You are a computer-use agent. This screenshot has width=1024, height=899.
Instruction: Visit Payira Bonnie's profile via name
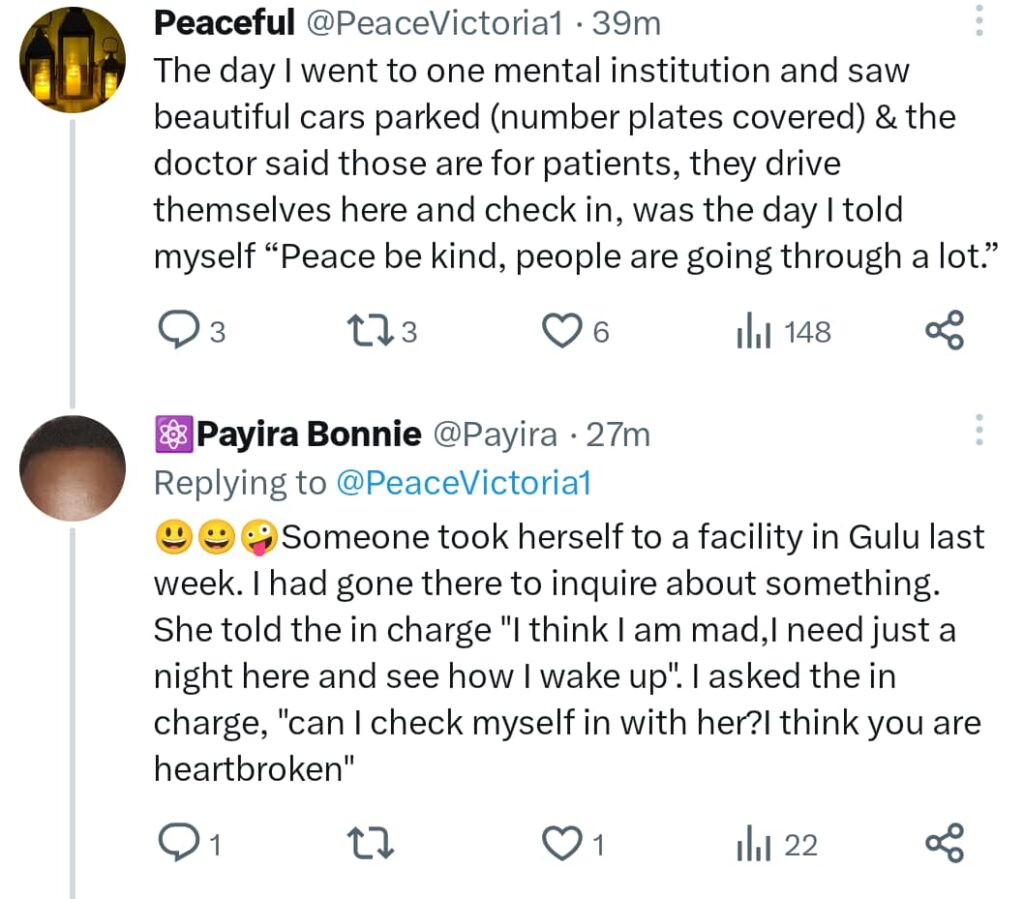pyautogui.click(x=309, y=434)
